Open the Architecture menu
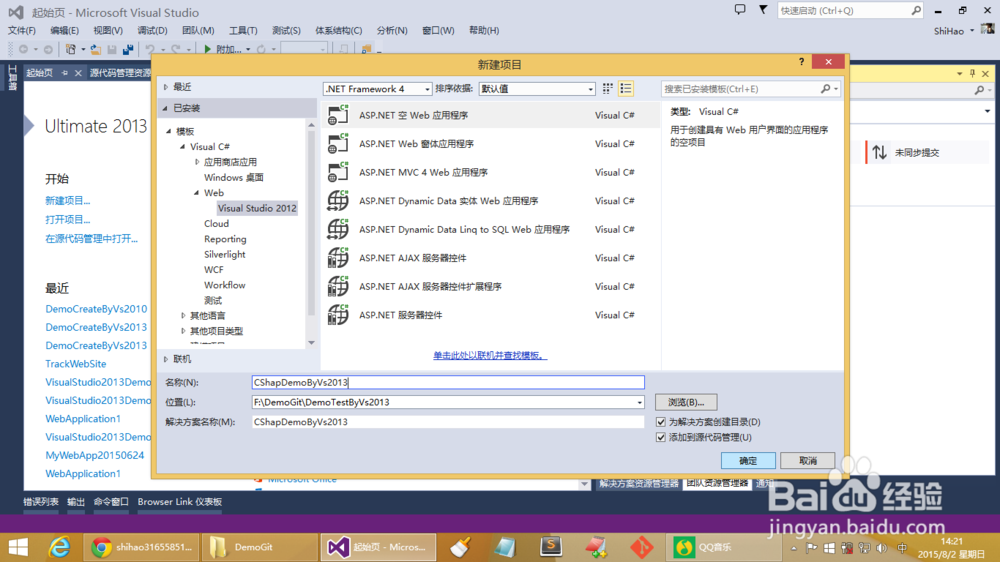This screenshot has height=562, width=1000. pos(339,30)
